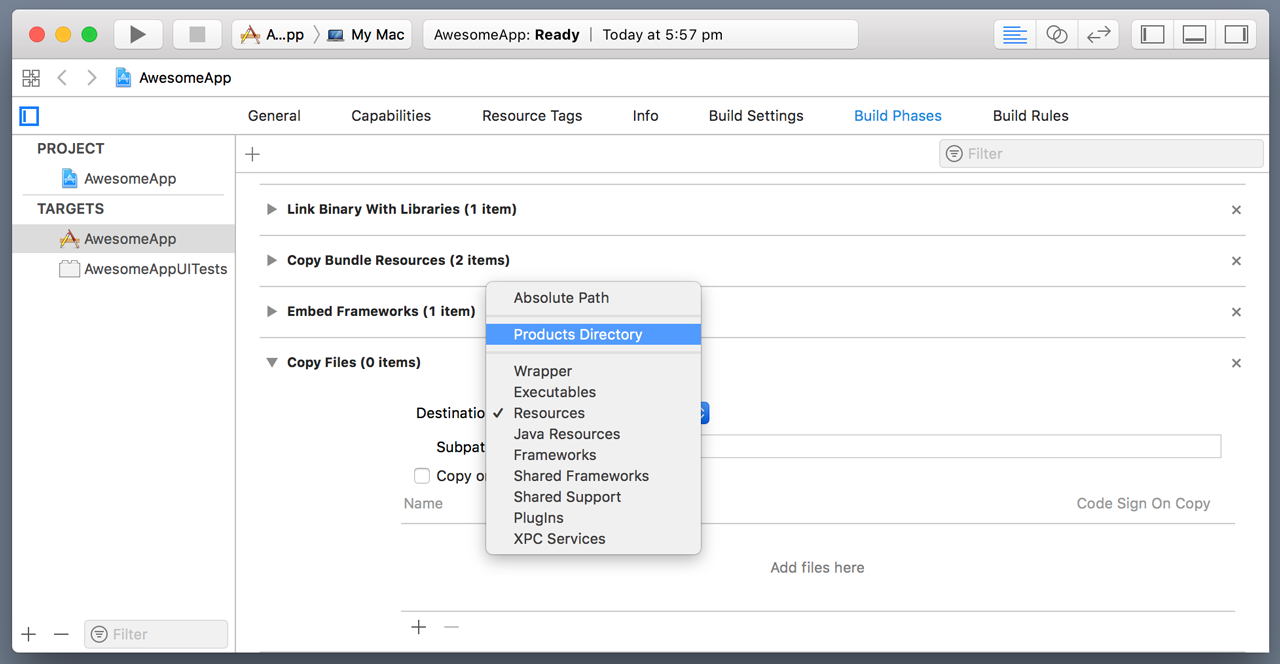Expand Link Binary With Libraries phase
This screenshot has height=664, width=1280.
pyautogui.click(x=271, y=210)
